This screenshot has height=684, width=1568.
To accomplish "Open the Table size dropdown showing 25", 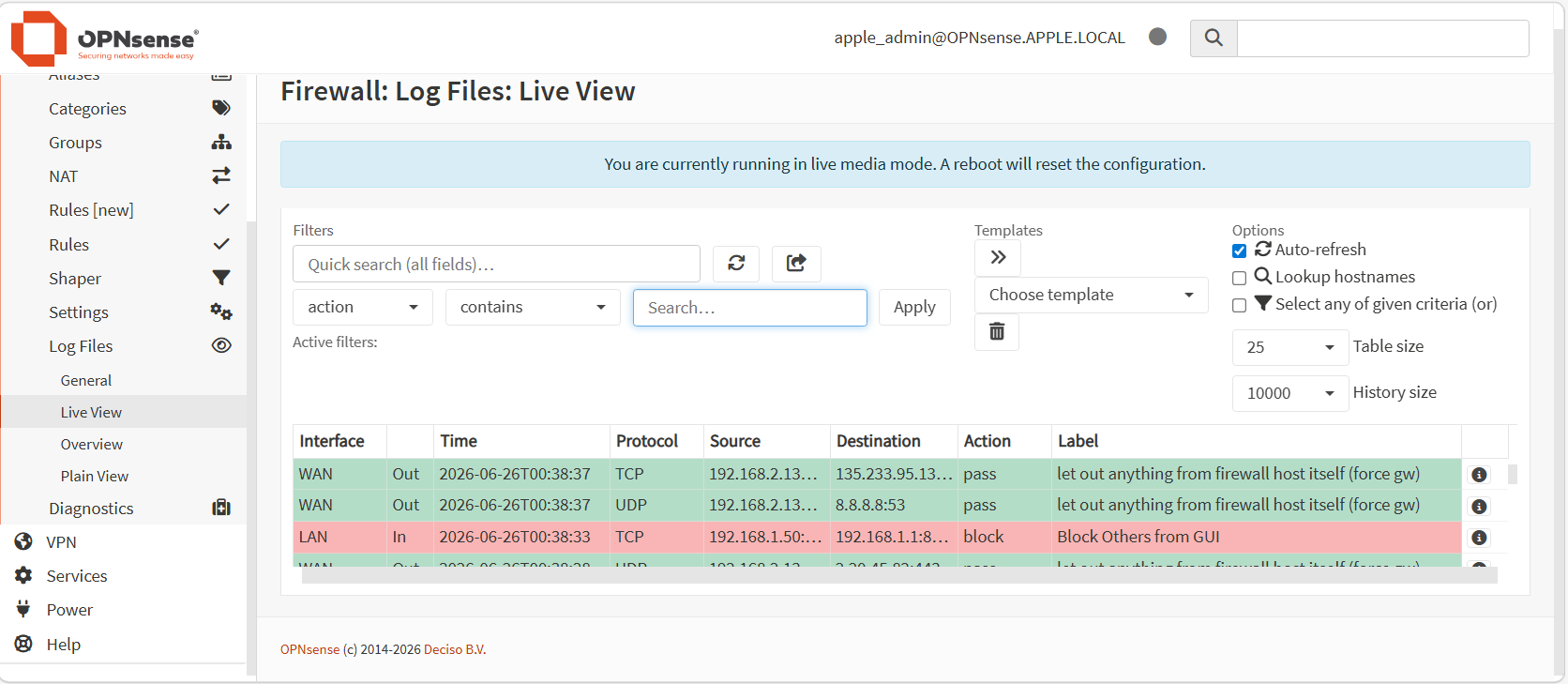I will pyautogui.click(x=1290, y=347).
